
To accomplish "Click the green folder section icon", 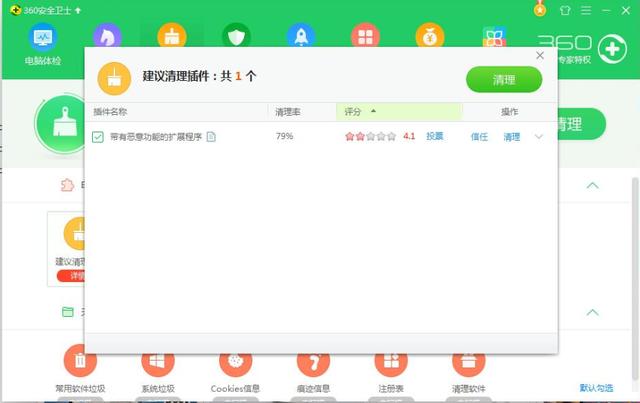I will (x=68, y=312).
